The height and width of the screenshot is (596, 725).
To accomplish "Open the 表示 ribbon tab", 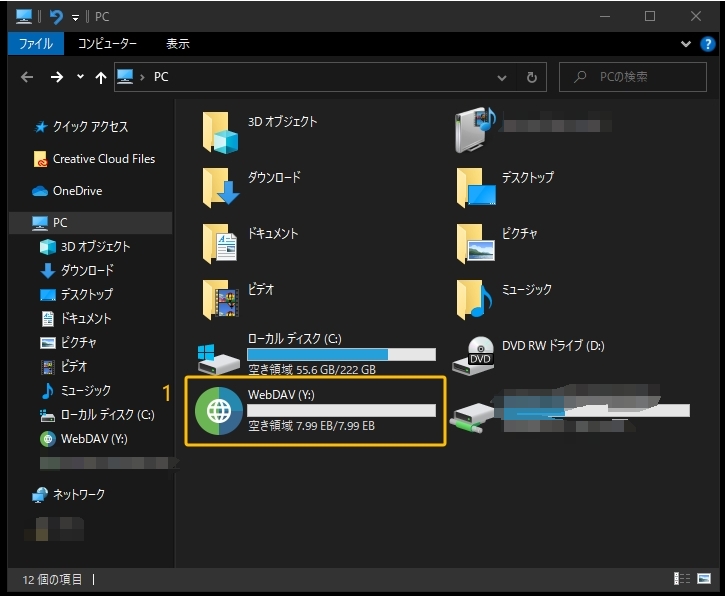I will point(178,44).
